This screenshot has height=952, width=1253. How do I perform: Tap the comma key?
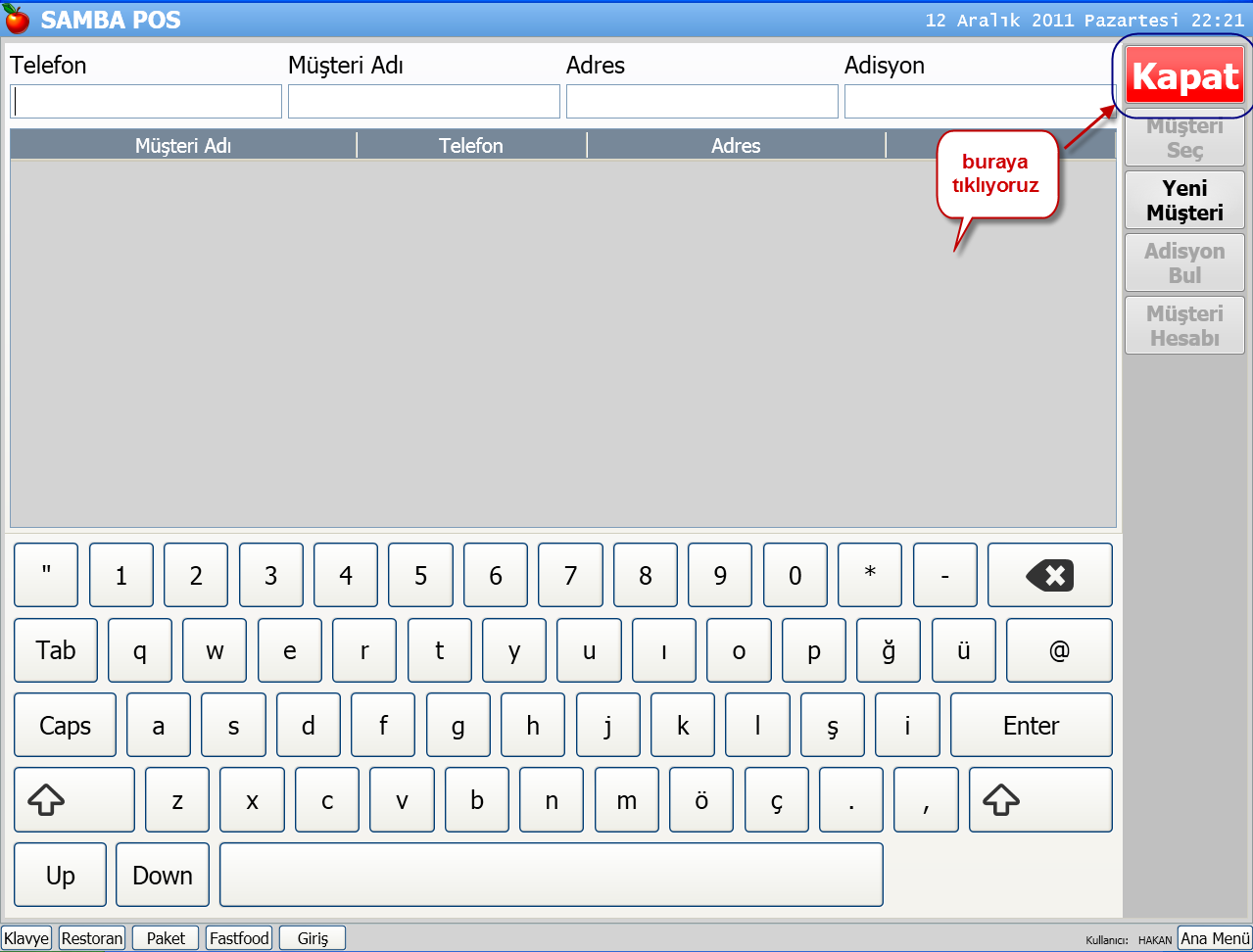tap(926, 800)
